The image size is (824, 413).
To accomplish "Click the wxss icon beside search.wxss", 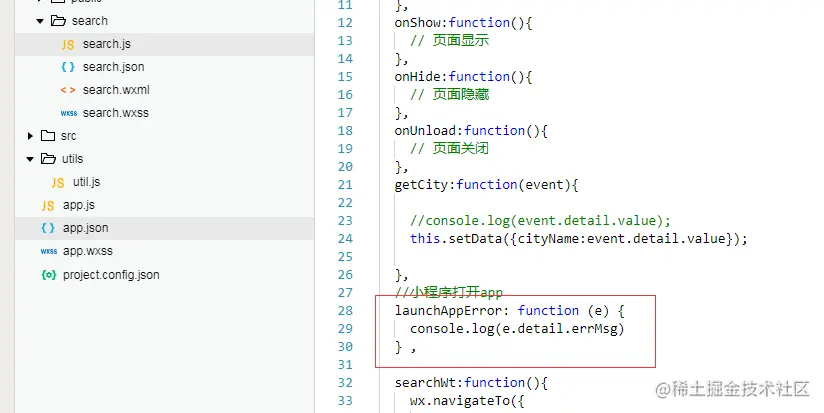I will [x=69, y=113].
